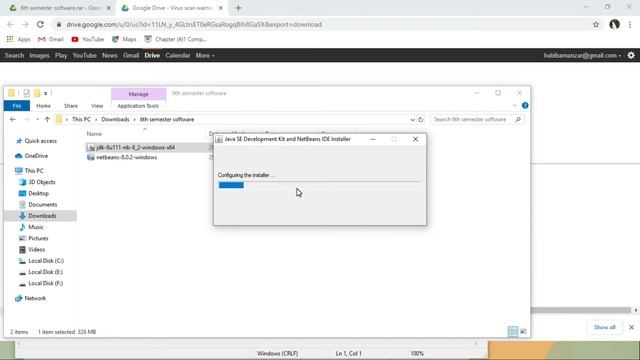Open Chrome profile avatar

614,24
